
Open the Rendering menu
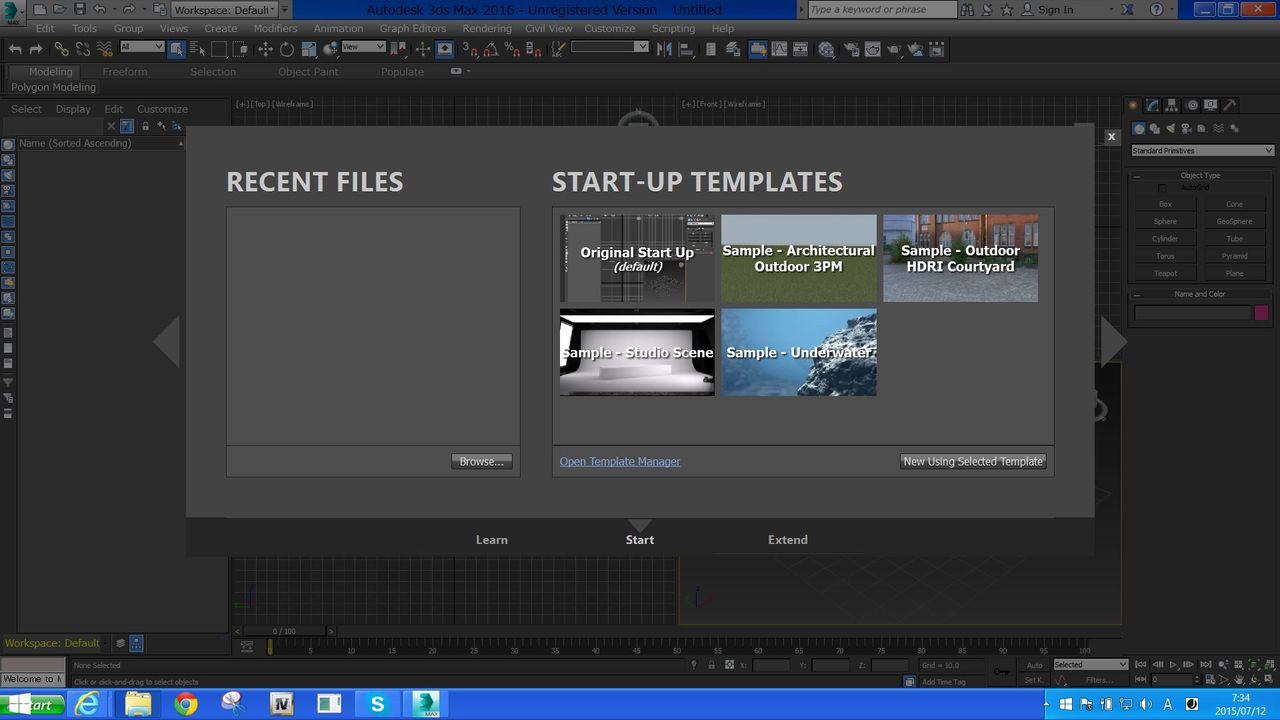coord(487,28)
